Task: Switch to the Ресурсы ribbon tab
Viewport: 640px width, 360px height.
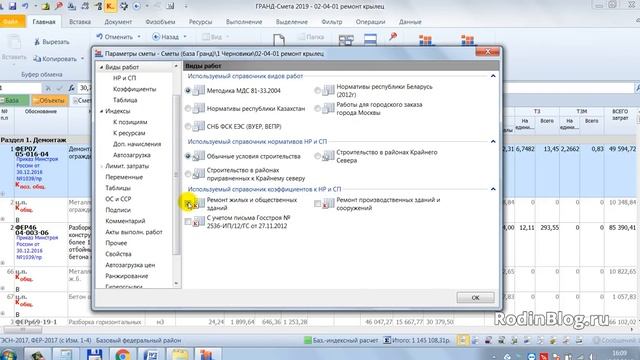Action: click(x=200, y=22)
